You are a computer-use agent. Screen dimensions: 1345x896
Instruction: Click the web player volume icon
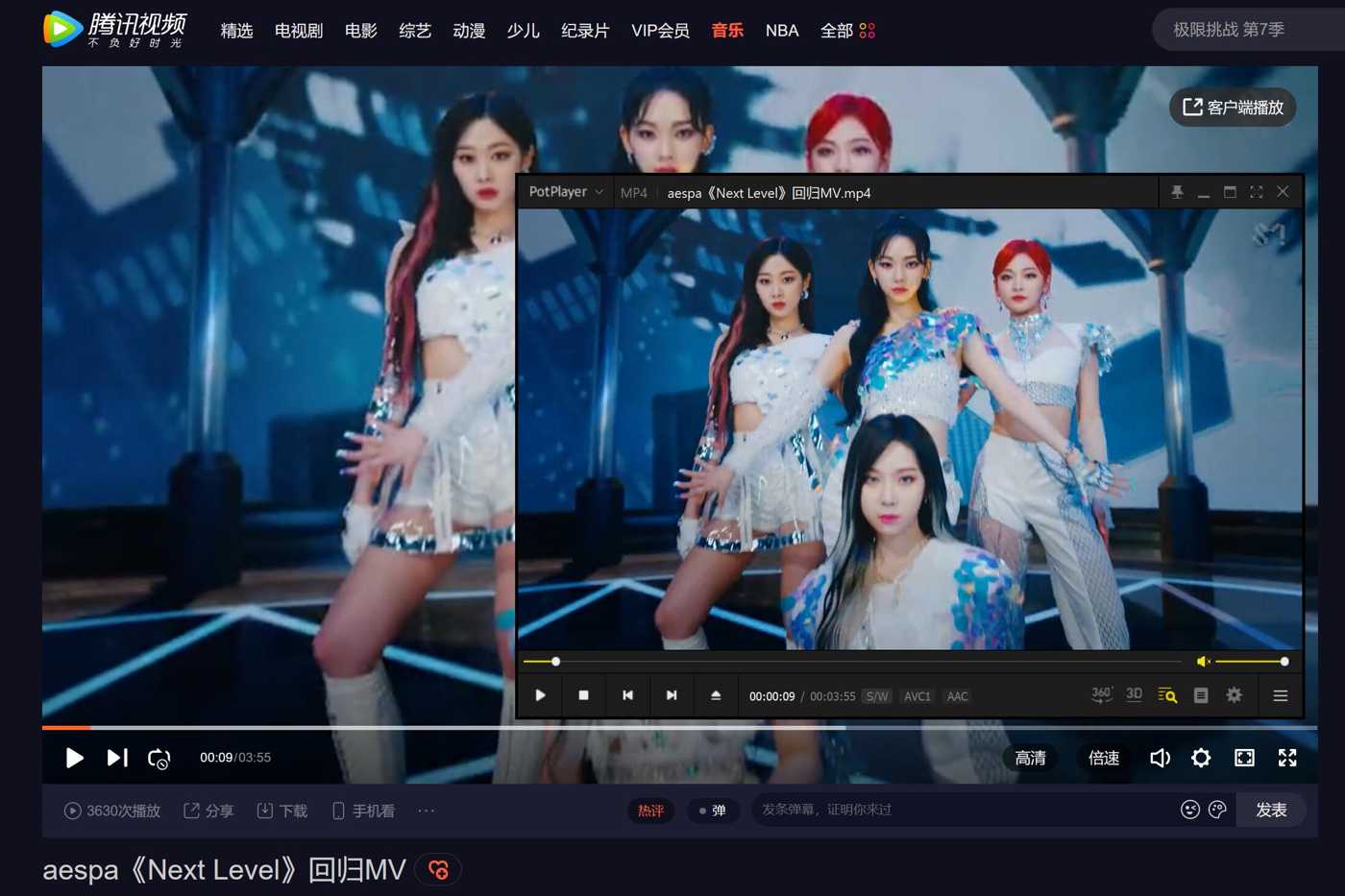click(1160, 758)
